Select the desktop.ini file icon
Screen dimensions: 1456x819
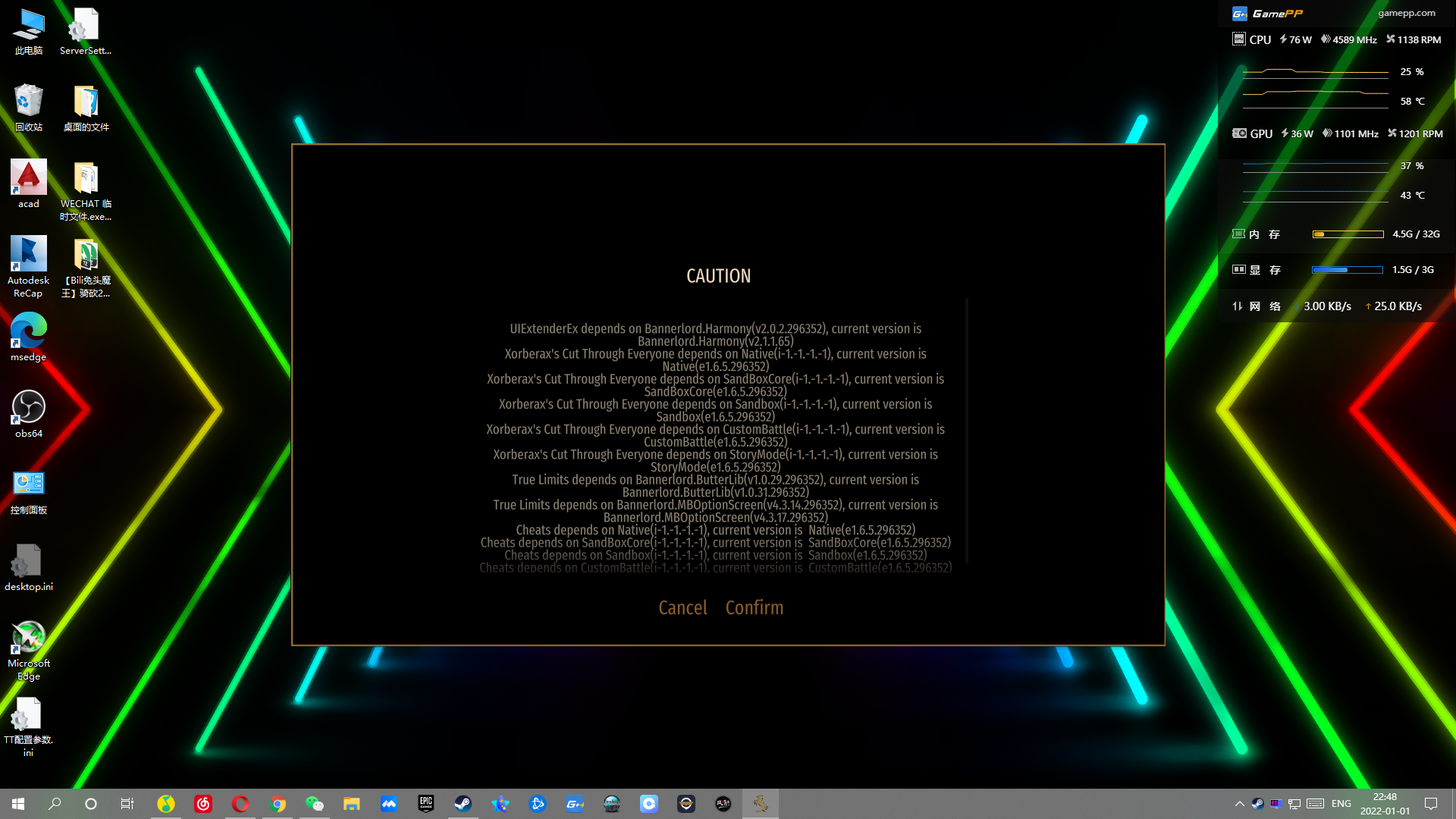coord(29,567)
